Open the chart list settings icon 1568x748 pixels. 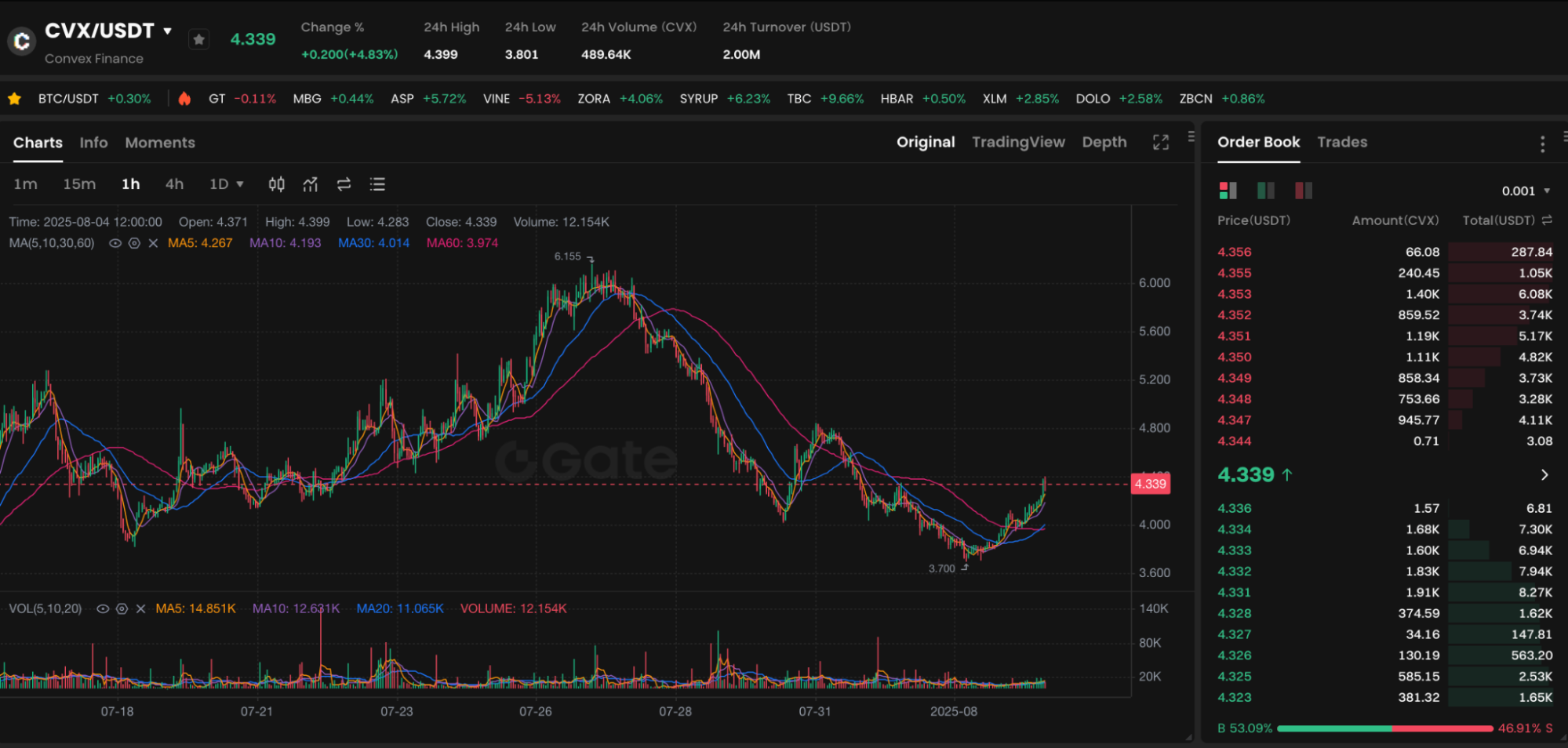(377, 184)
